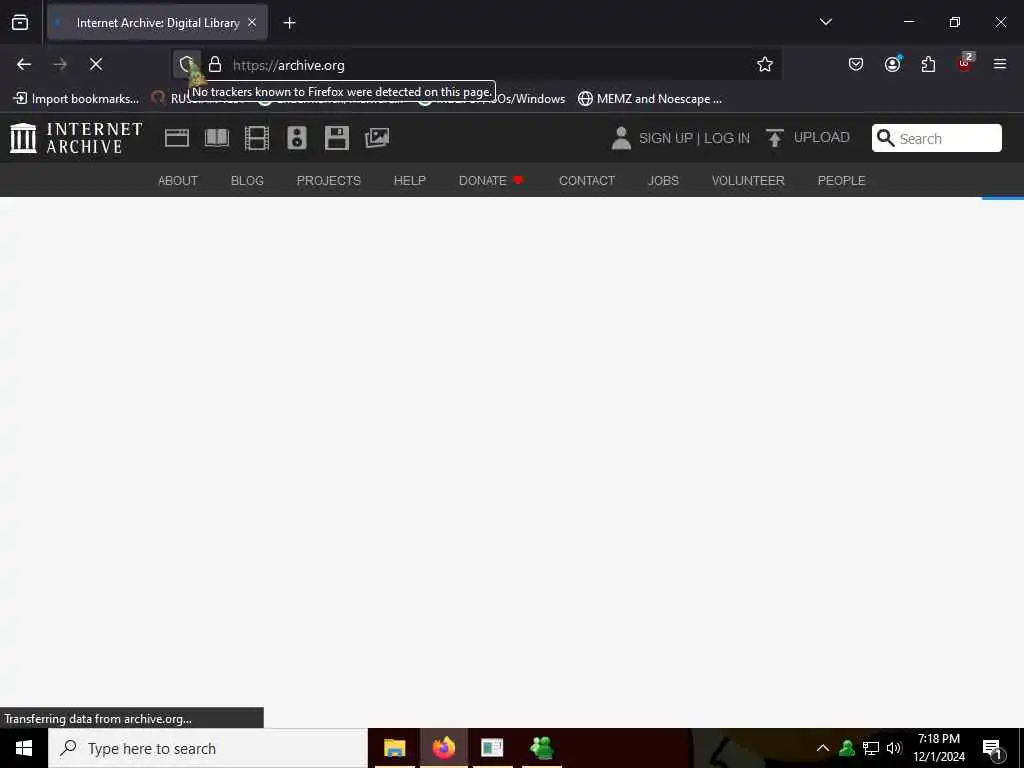Open the notification center icon
This screenshot has width=1024, height=768.
point(992,749)
